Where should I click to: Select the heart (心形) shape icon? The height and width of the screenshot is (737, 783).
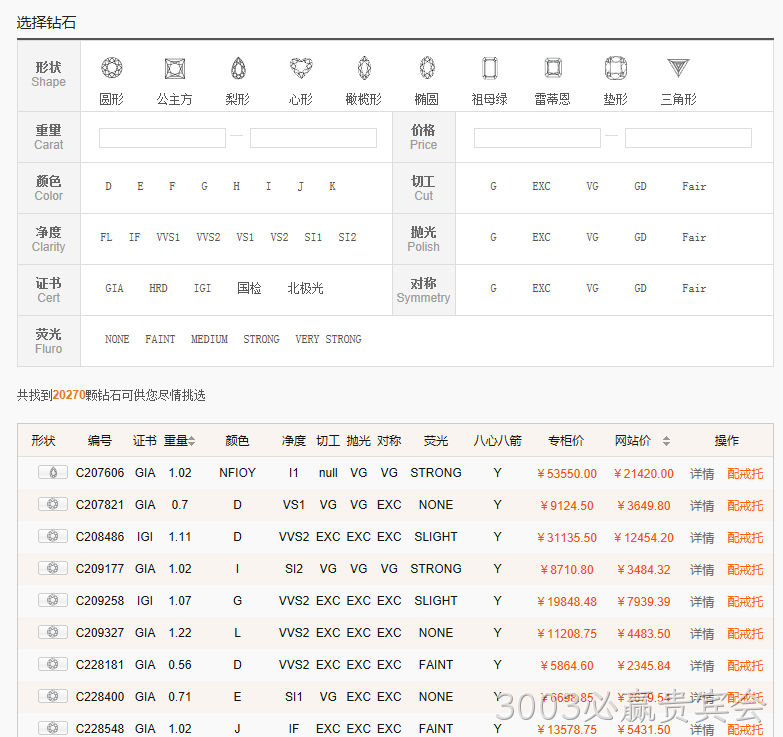pos(301,68)
